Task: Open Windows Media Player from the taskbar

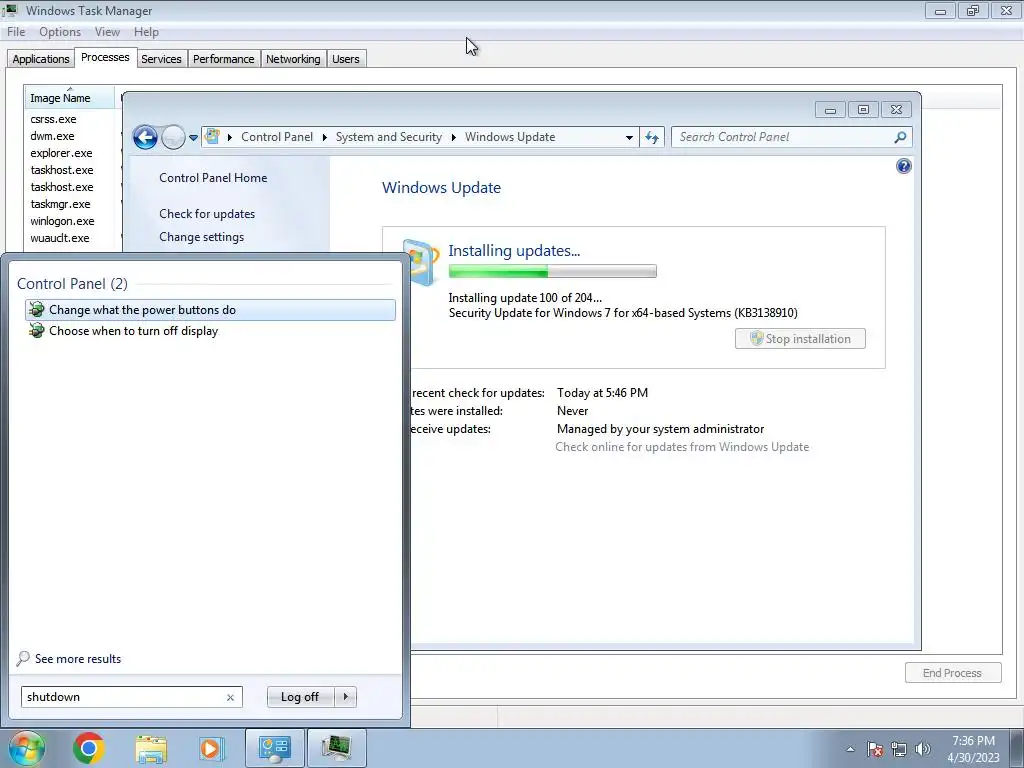Action: tap(211, 748)
